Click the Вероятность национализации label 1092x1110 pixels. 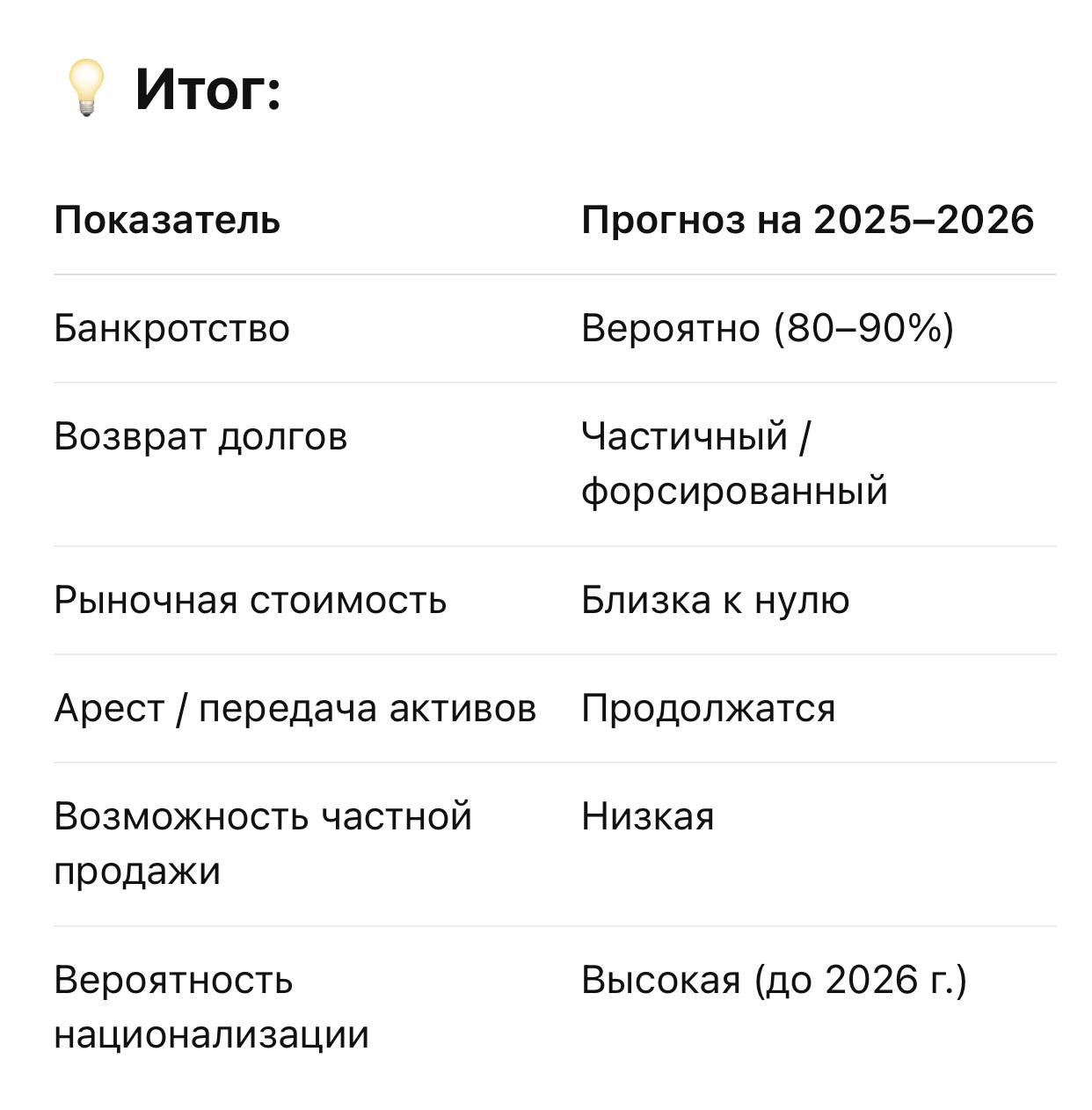tap(211, 1007)
